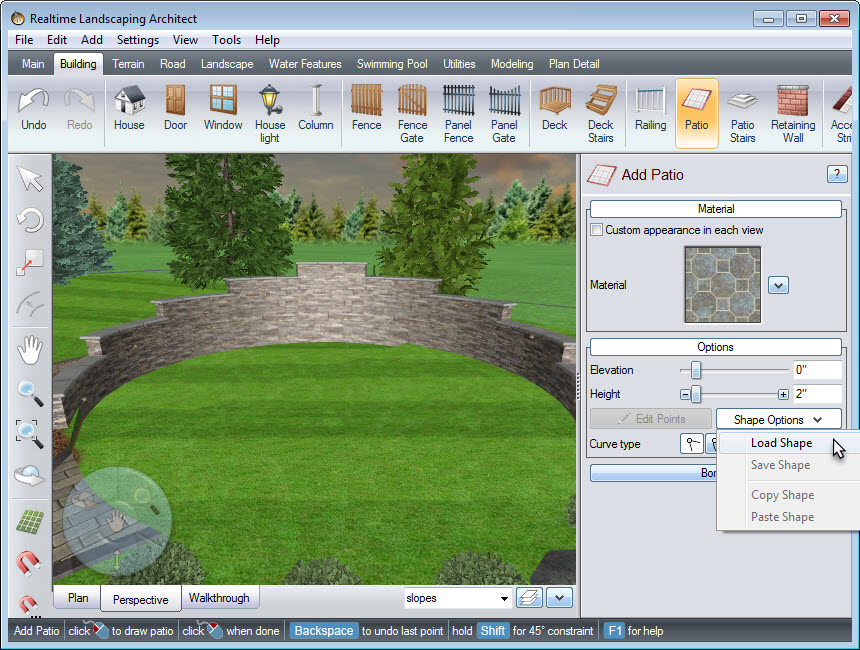Image resolution: width=860 pixels, height=650 pixels.
Task: Open the Tools menu
Action: pos(227,40)
